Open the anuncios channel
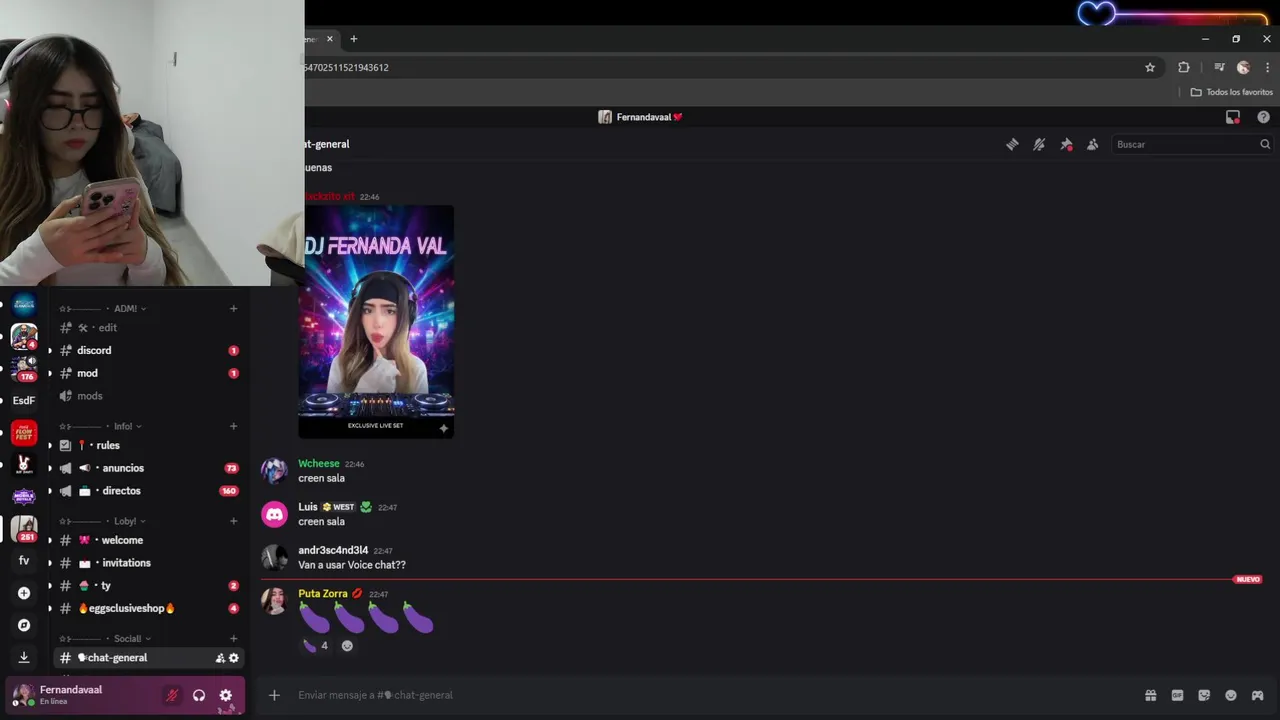Viewport: 1280px width, 720px height. click(149, 469)
